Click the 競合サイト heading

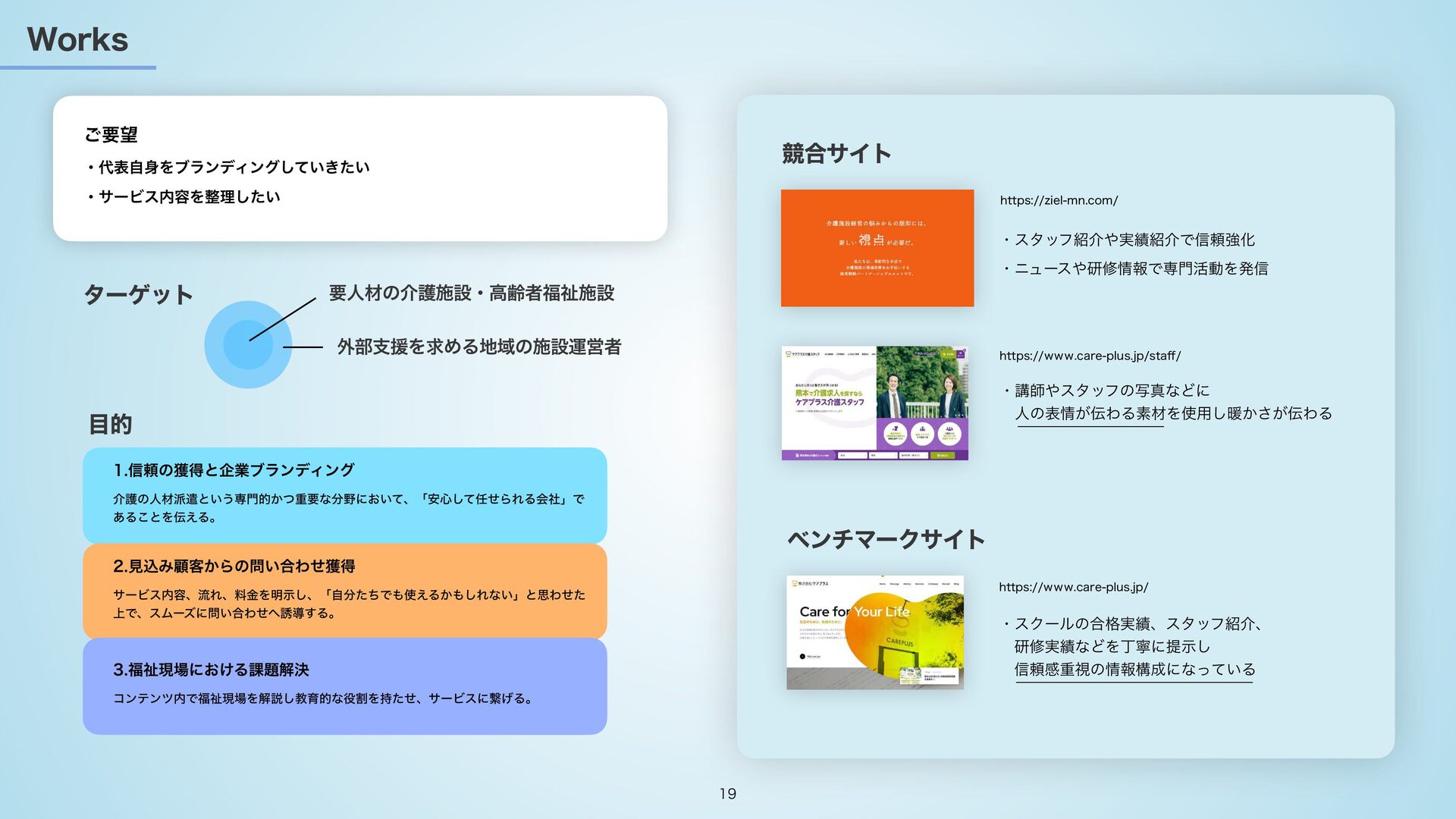point(836,153)
